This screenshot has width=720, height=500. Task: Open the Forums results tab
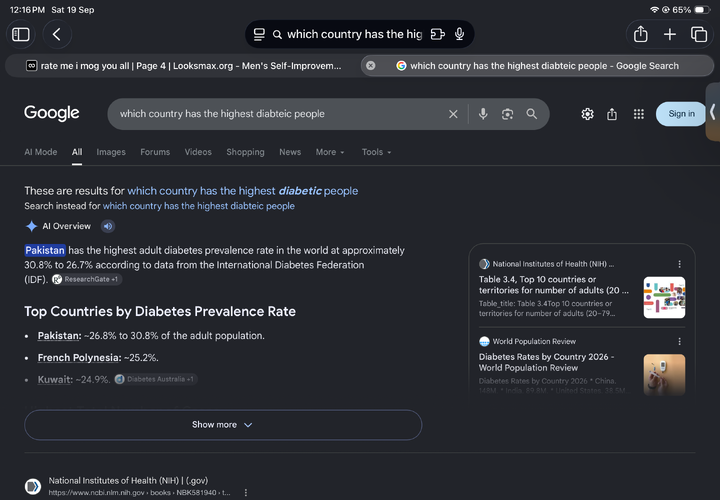pos(155,152)
